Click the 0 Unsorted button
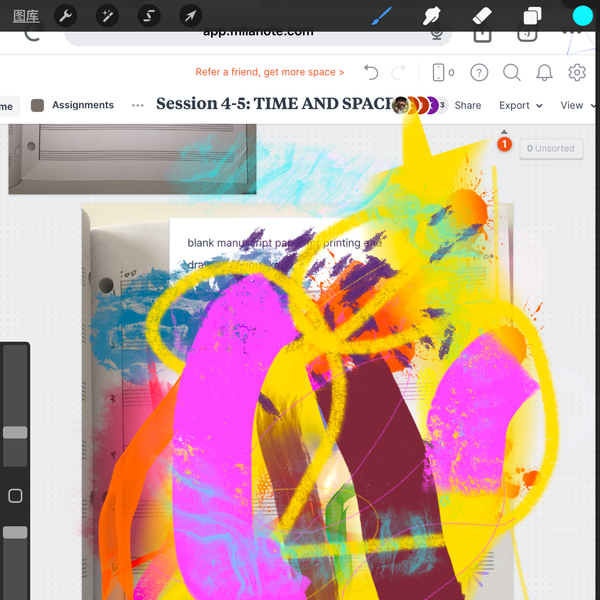The image size is (600, 600). pyautogui.click(x=551, y=148)
